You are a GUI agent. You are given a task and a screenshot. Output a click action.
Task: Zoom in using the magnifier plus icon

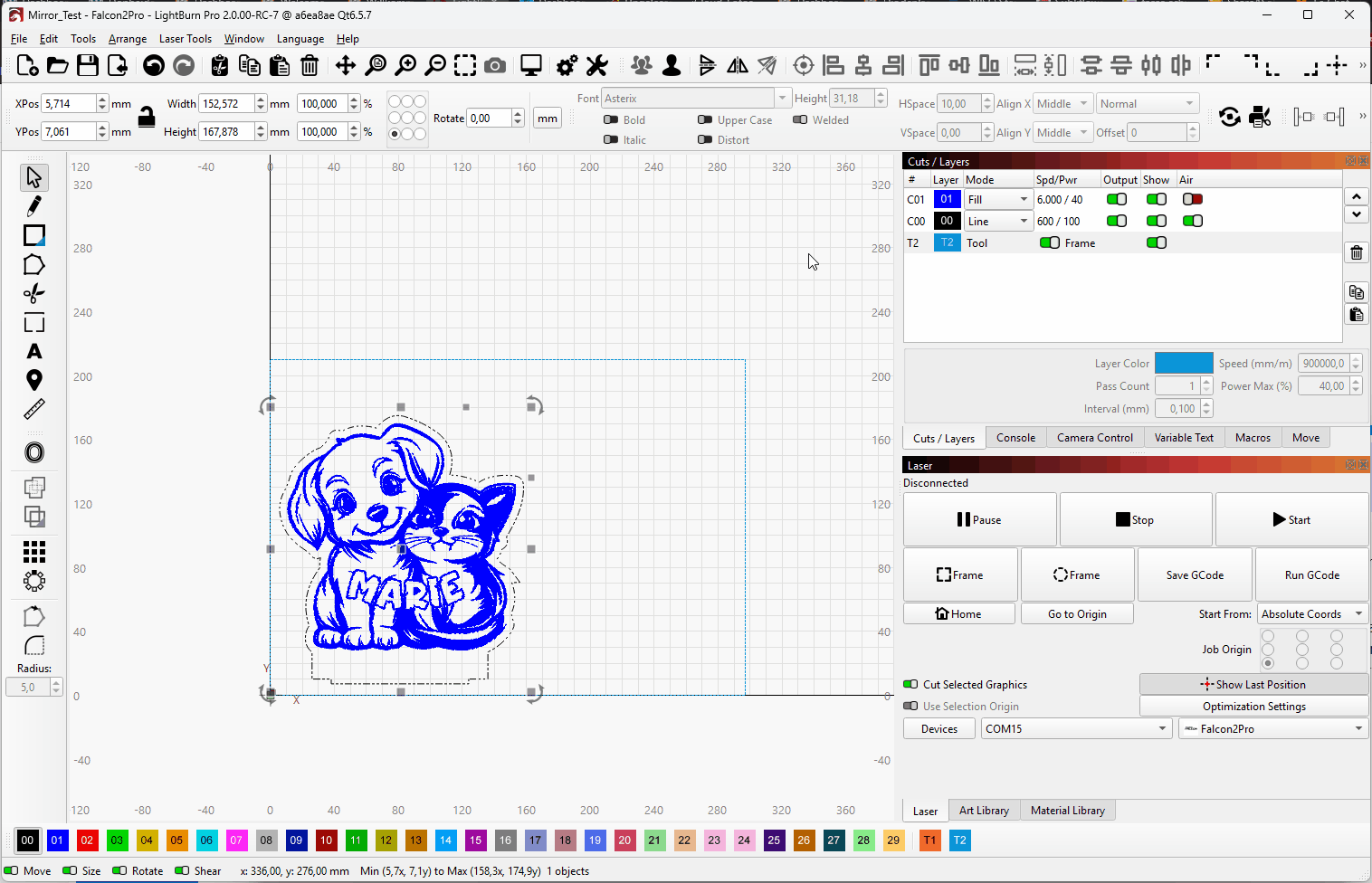point(405,65)
